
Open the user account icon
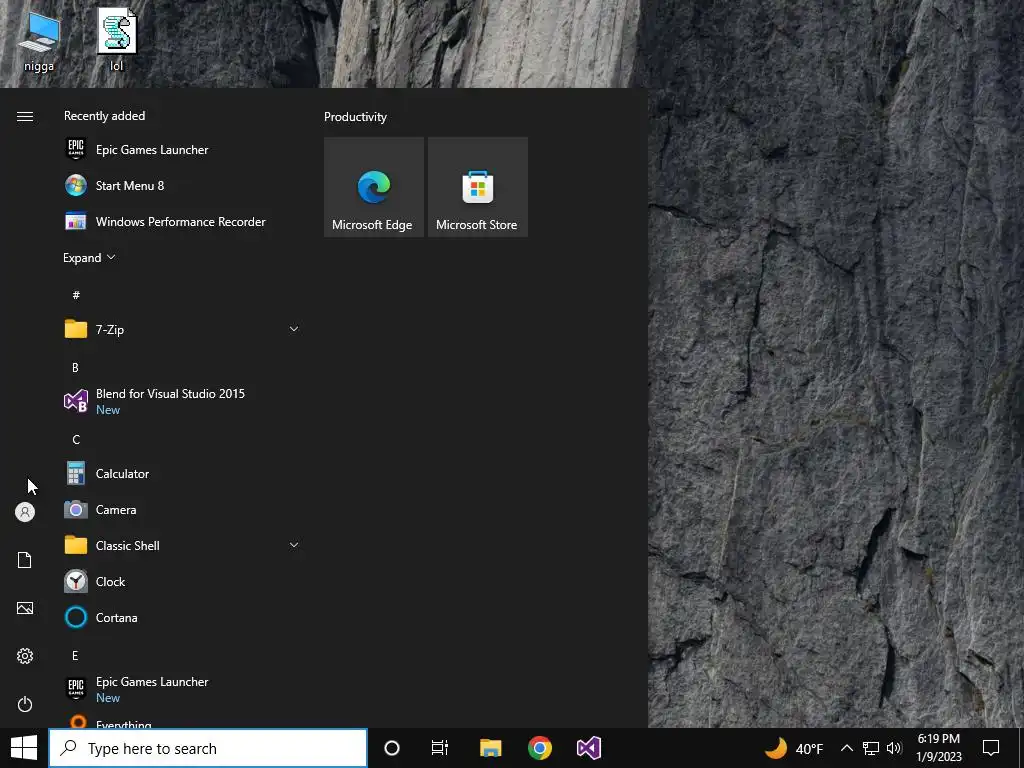coord(25,512)
